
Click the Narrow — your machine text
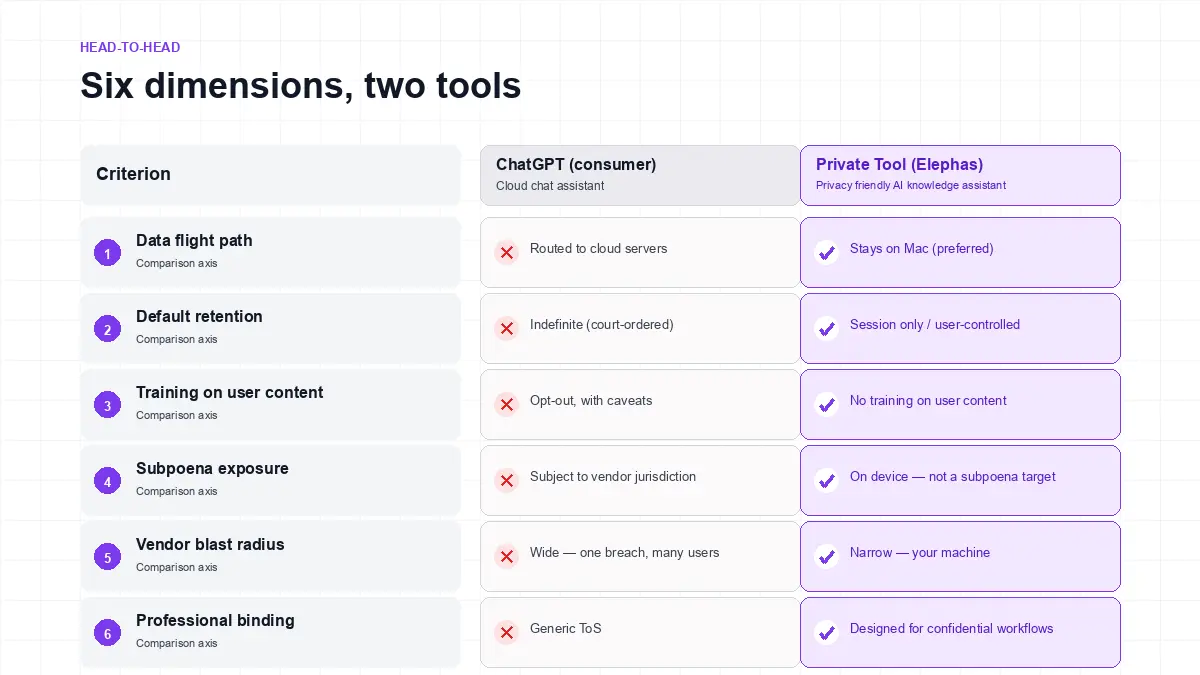pyautogui.click(x=920, y=553)
